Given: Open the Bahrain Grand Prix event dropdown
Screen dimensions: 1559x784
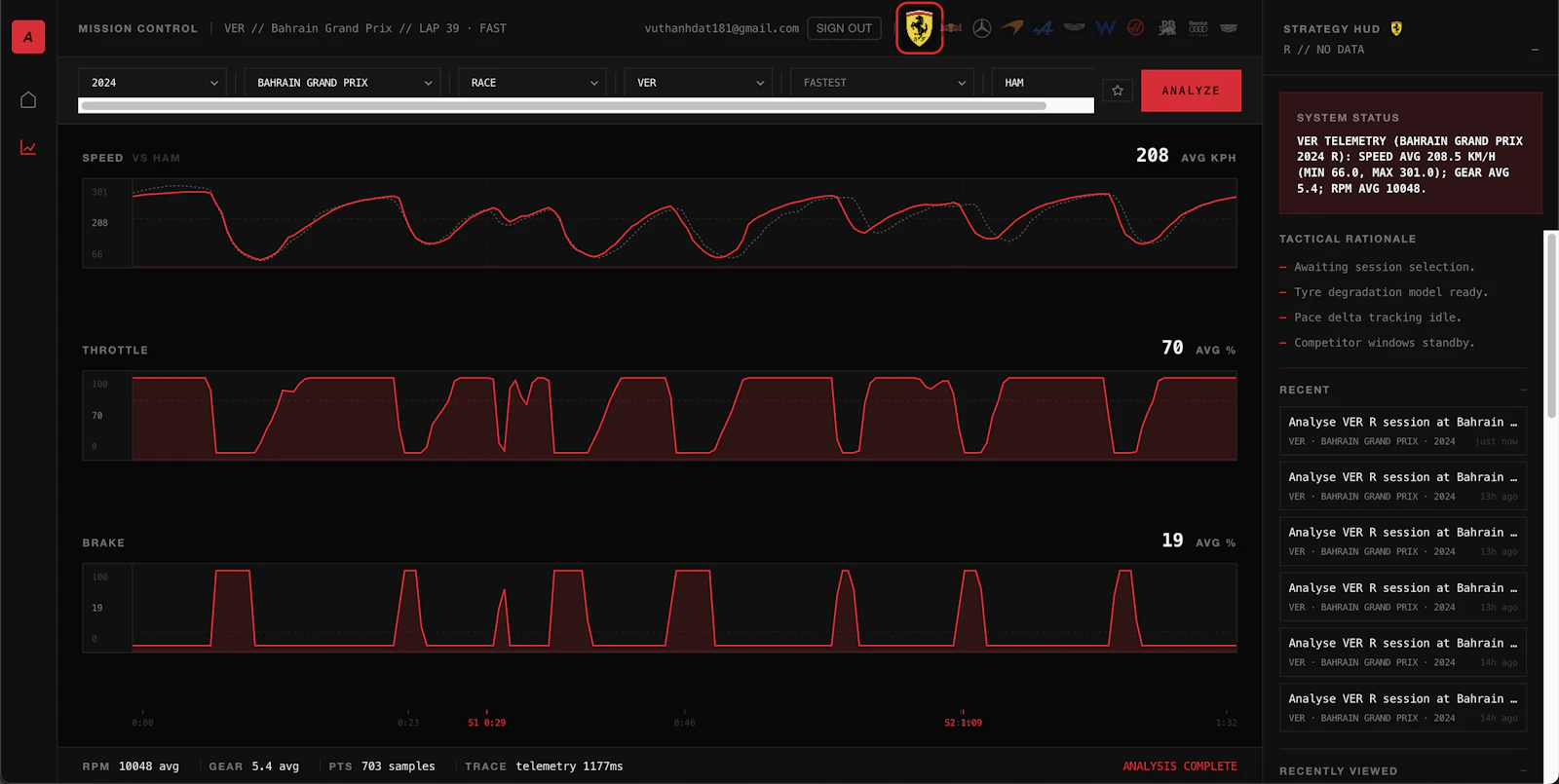Looking at the screenshot, I should 343,83.
